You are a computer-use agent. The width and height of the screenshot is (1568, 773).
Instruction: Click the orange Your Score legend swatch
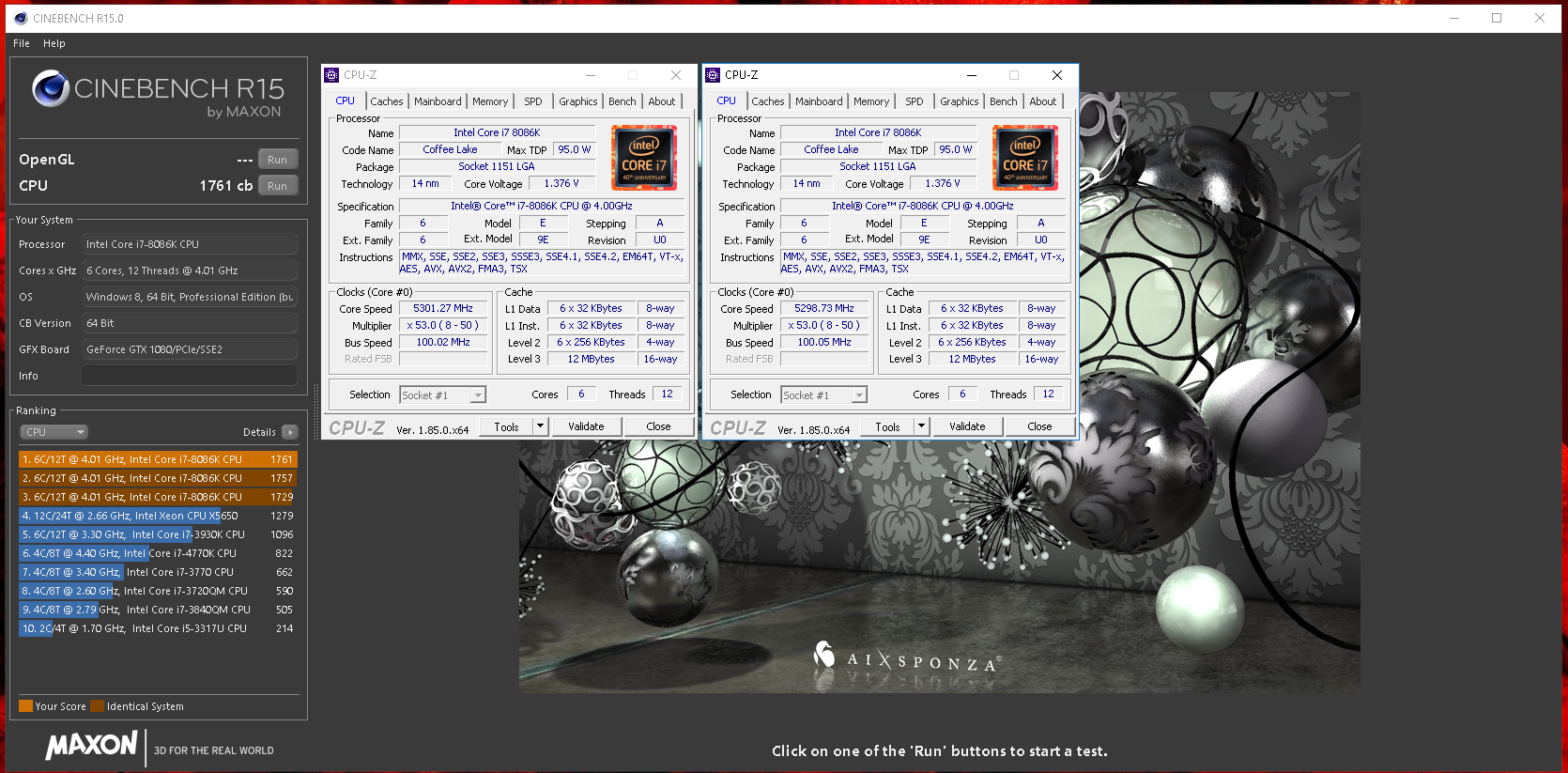coord(25,706)
